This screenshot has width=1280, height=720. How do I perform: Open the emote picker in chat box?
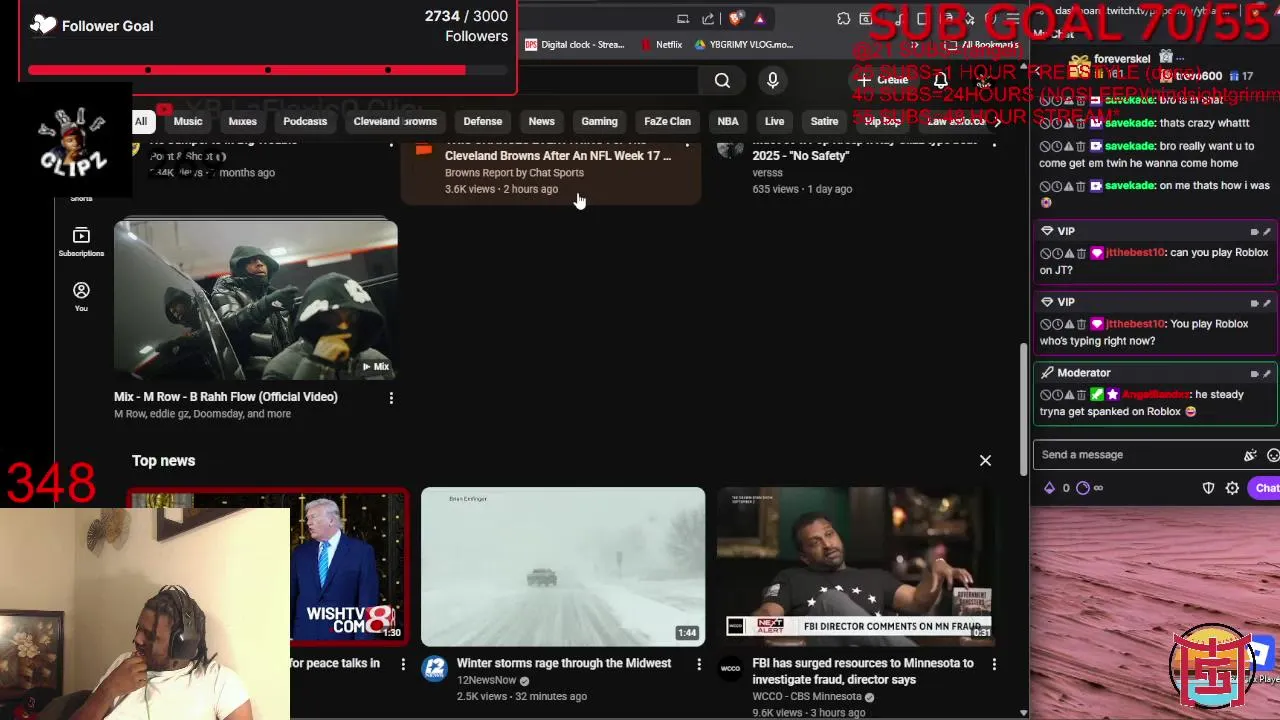coord(1273,455)
